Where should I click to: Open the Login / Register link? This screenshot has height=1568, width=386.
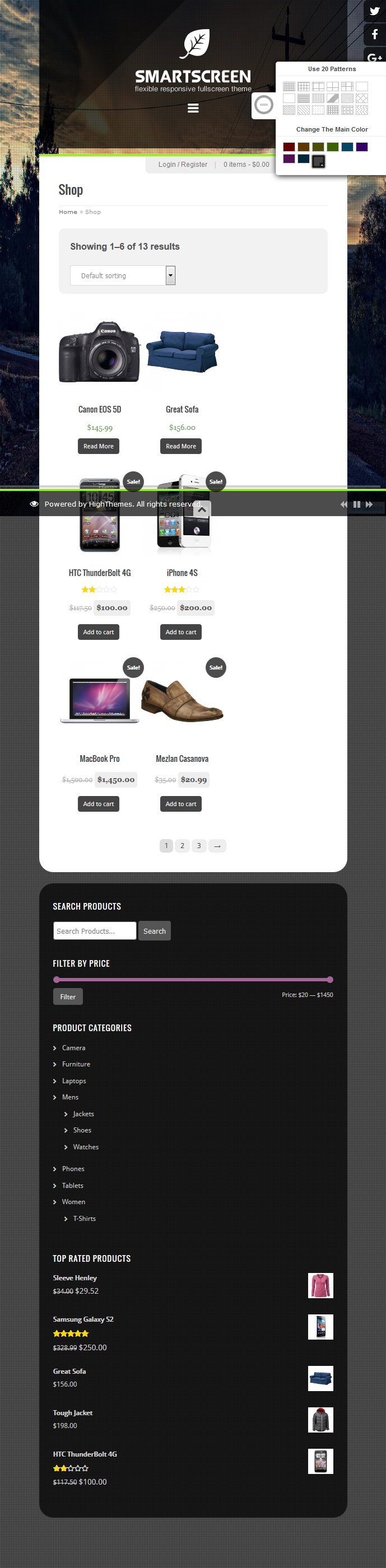(x=183, y=165)
